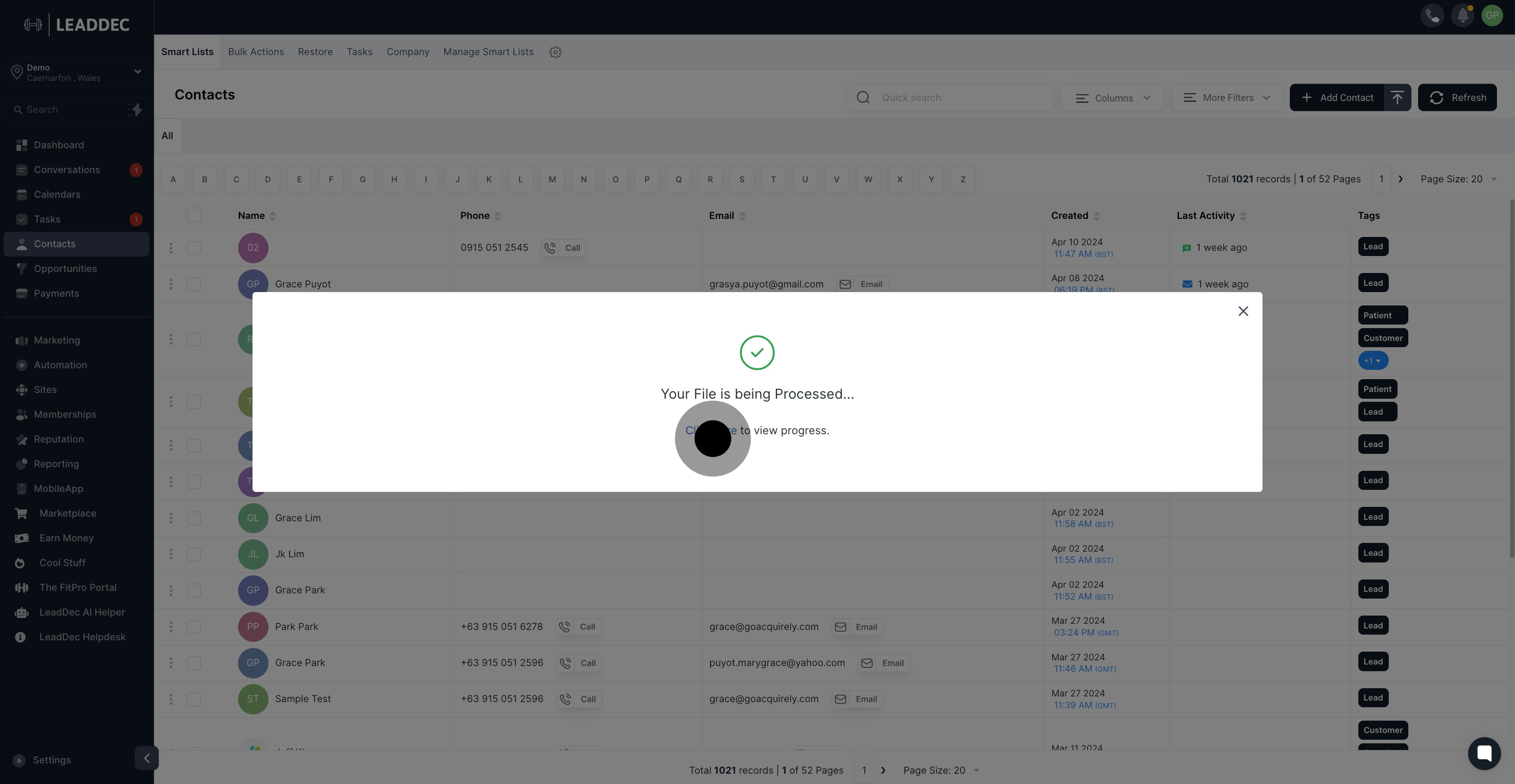Switch to Bulk Actions tab

(256, 52)
